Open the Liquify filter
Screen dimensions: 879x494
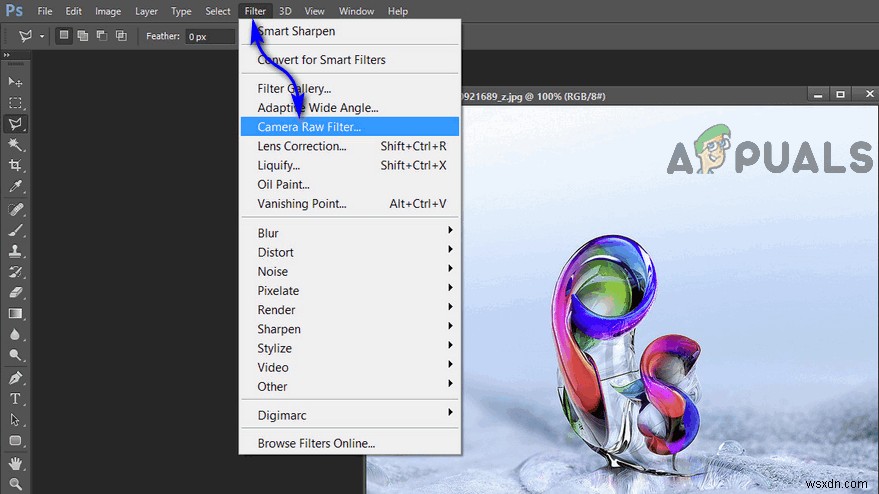coord(350,165)
